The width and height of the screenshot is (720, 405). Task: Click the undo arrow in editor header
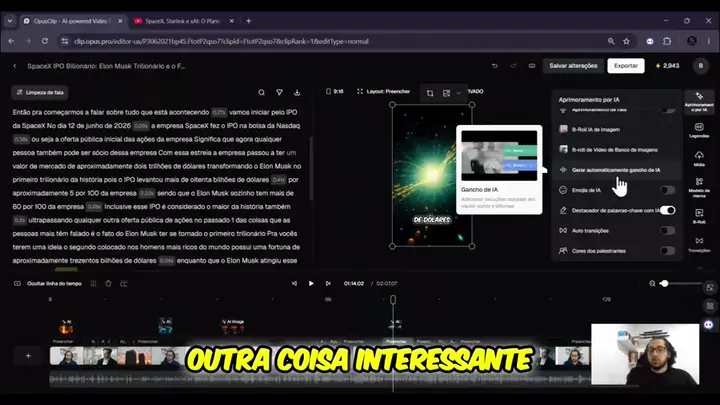[x=495, y=66]
